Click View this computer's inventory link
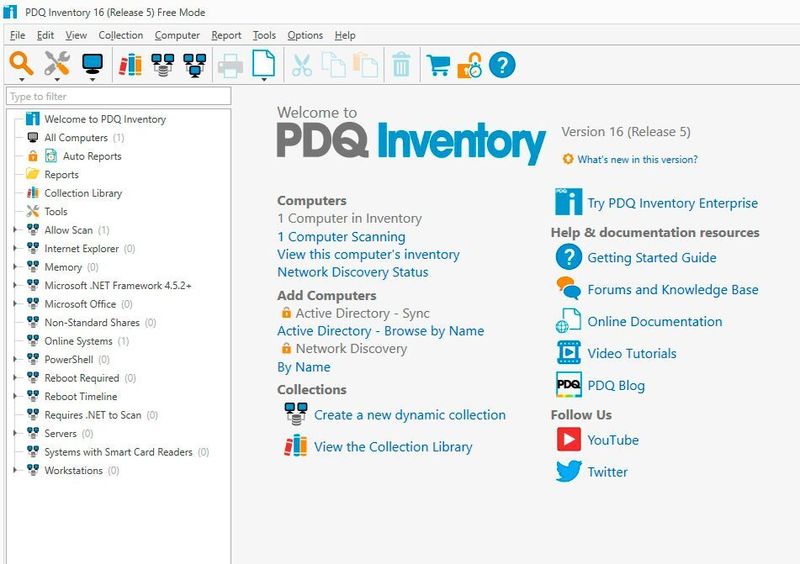Viewport: 800px width, 564px height. point(368,254)
